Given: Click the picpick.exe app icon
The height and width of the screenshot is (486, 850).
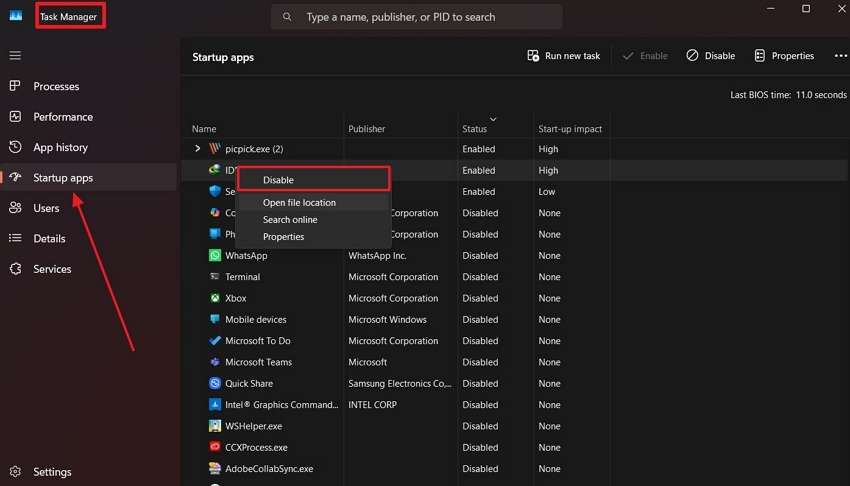Looking at the screenshot, I should pyautogui.click(x=215, y=148).
